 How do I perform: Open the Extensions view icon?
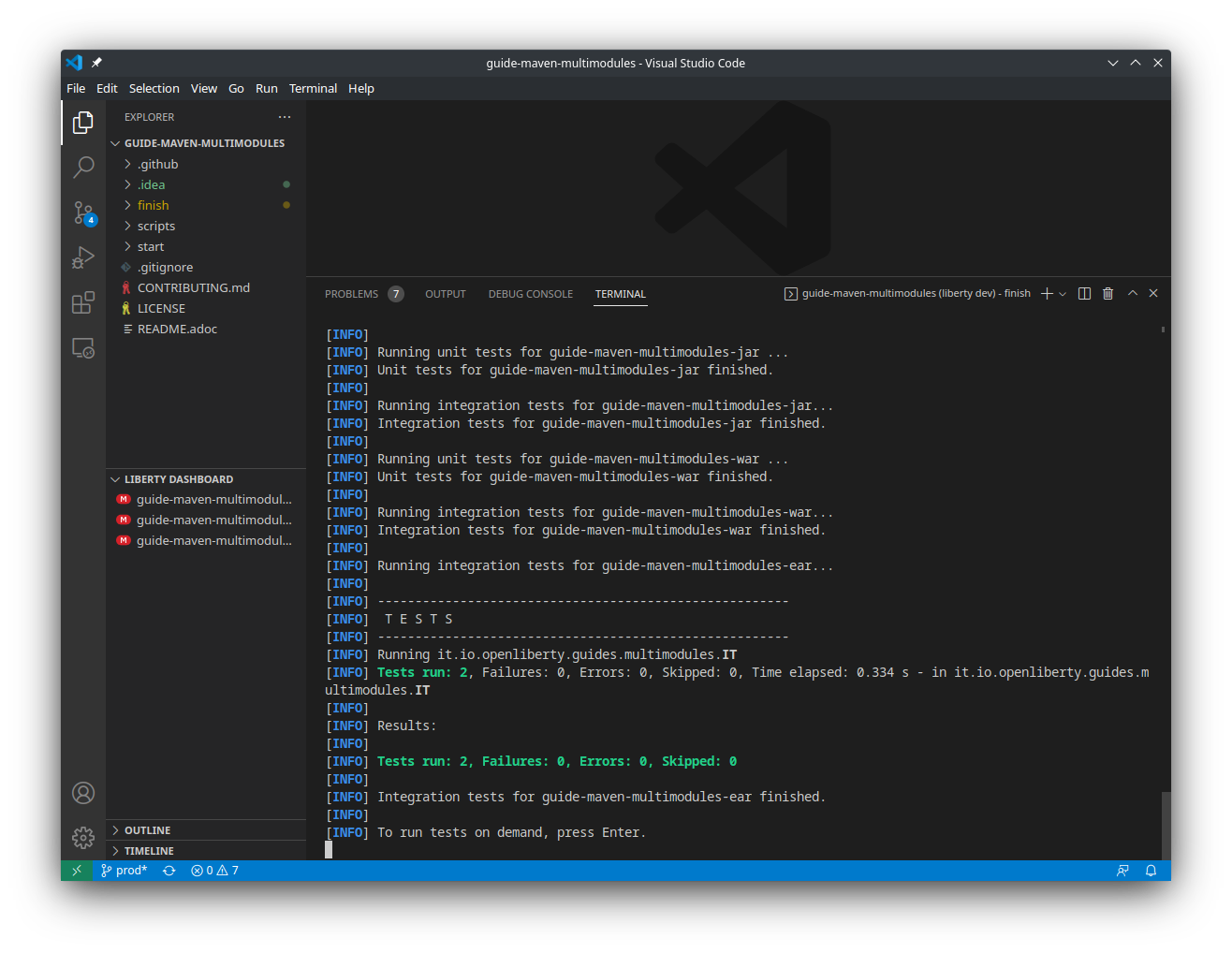(83, 302)
